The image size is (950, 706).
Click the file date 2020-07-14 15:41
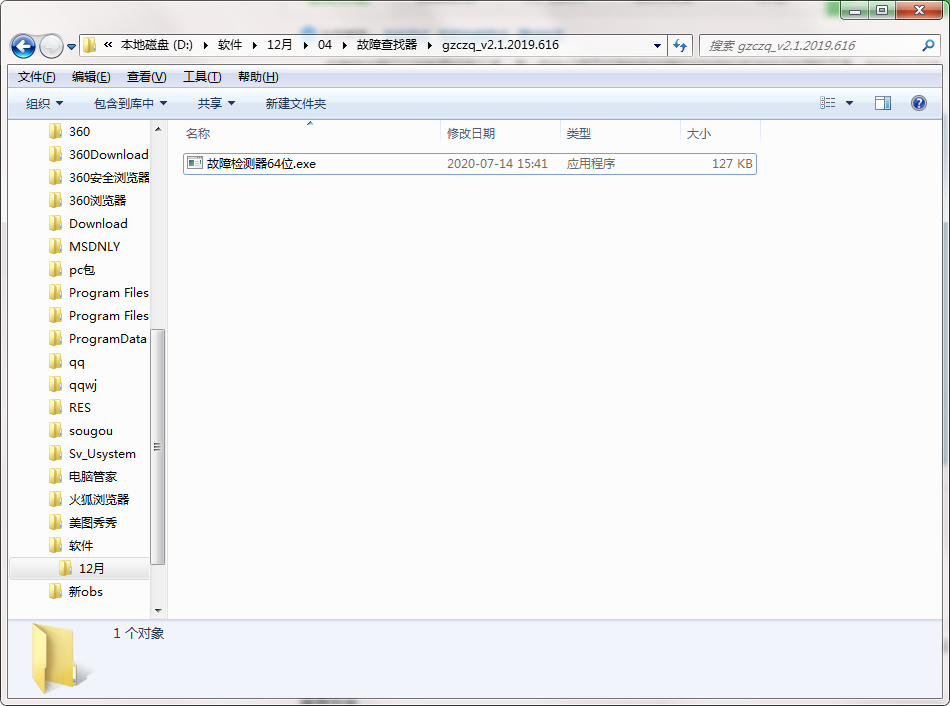point(497,164)
